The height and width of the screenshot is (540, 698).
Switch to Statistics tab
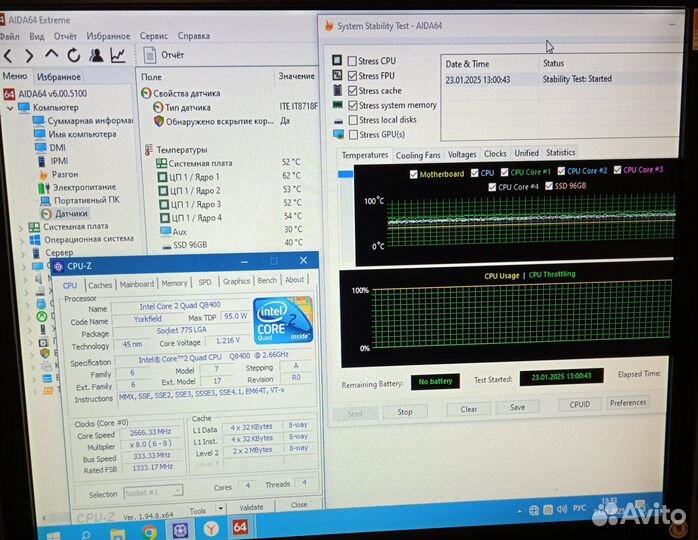click(560, 153)
